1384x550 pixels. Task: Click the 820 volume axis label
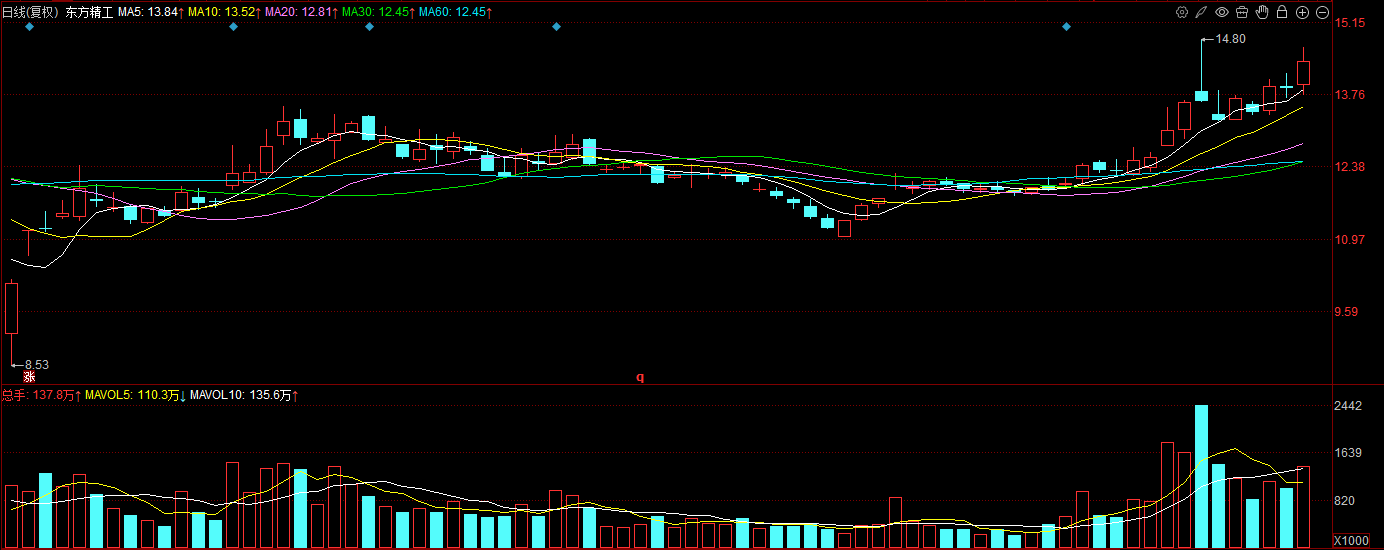pyautogui.click(x=1345, y=501)
